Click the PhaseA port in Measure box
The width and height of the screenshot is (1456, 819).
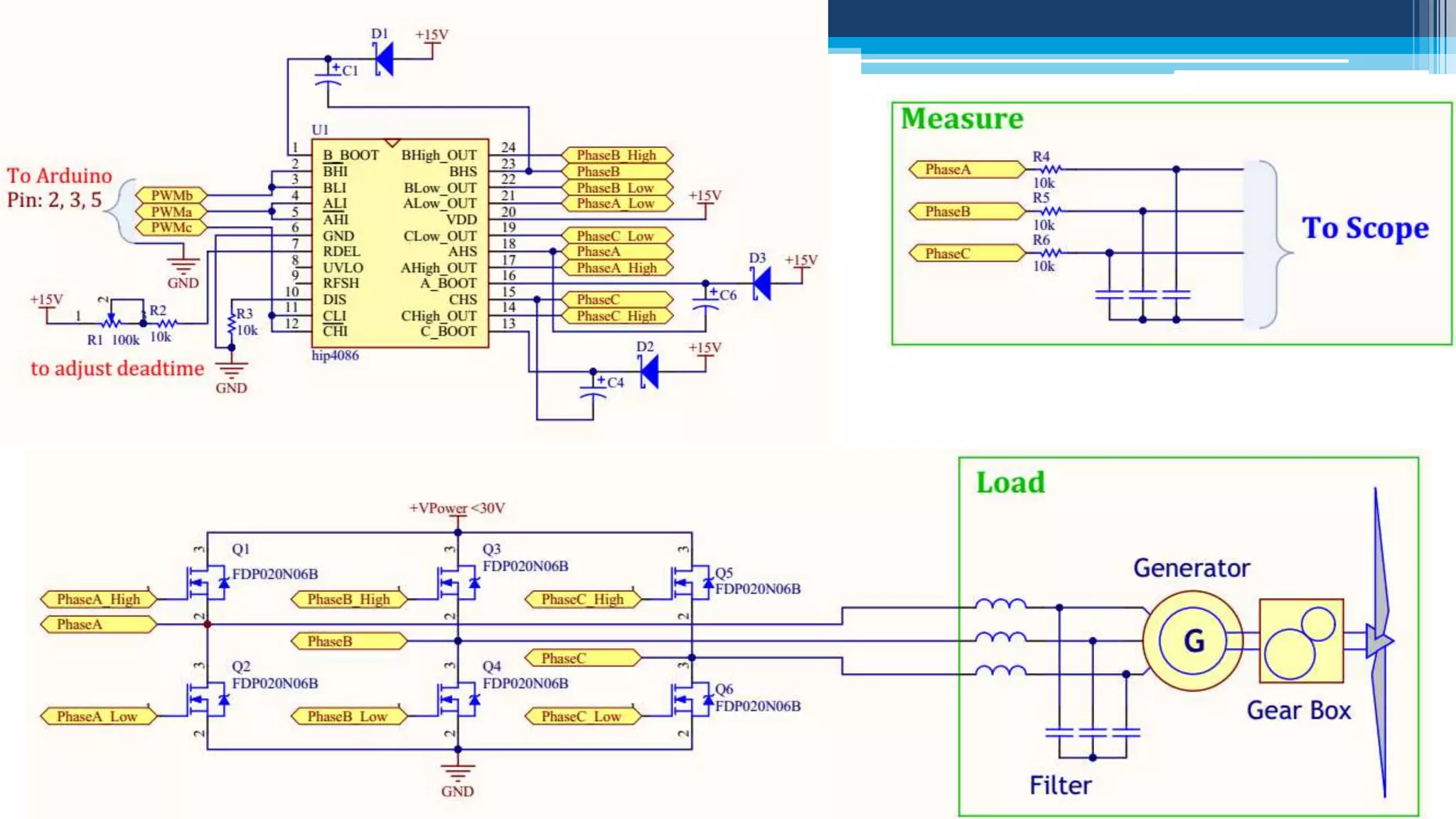click(x=966, y=169)
